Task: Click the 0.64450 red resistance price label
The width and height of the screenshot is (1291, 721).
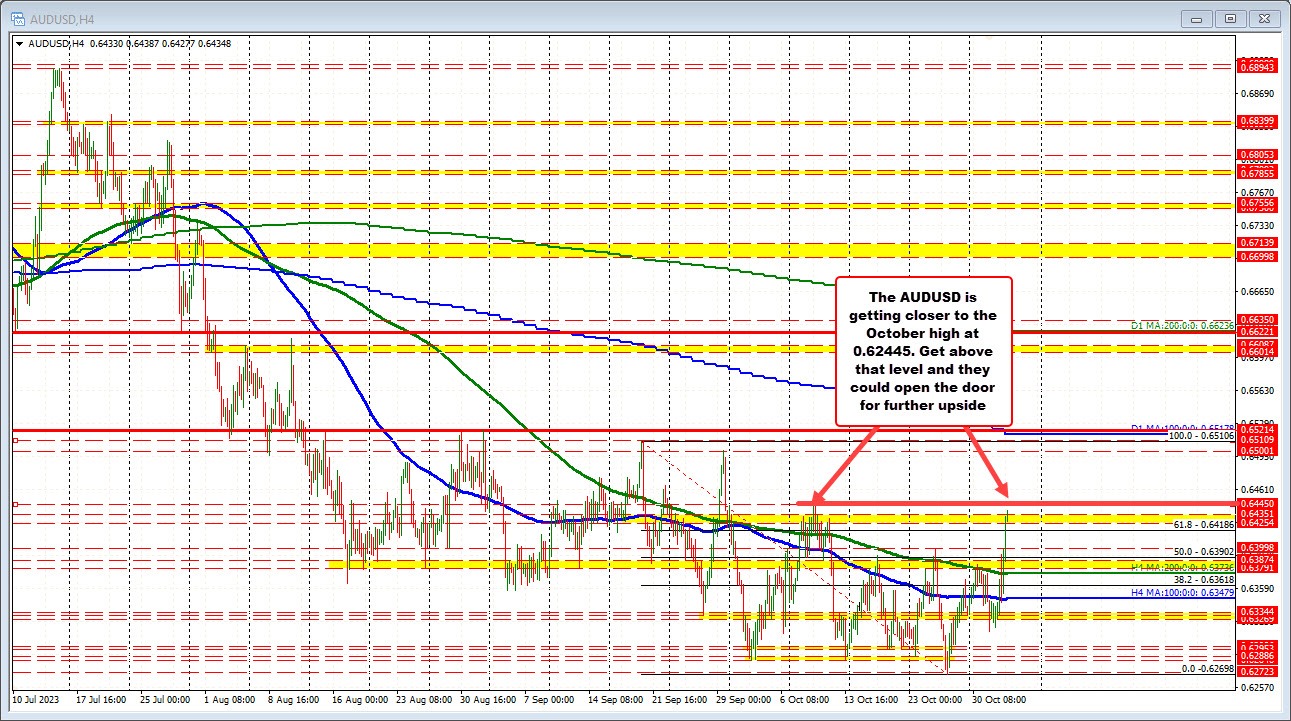Action: click(x=1256, y=504)
